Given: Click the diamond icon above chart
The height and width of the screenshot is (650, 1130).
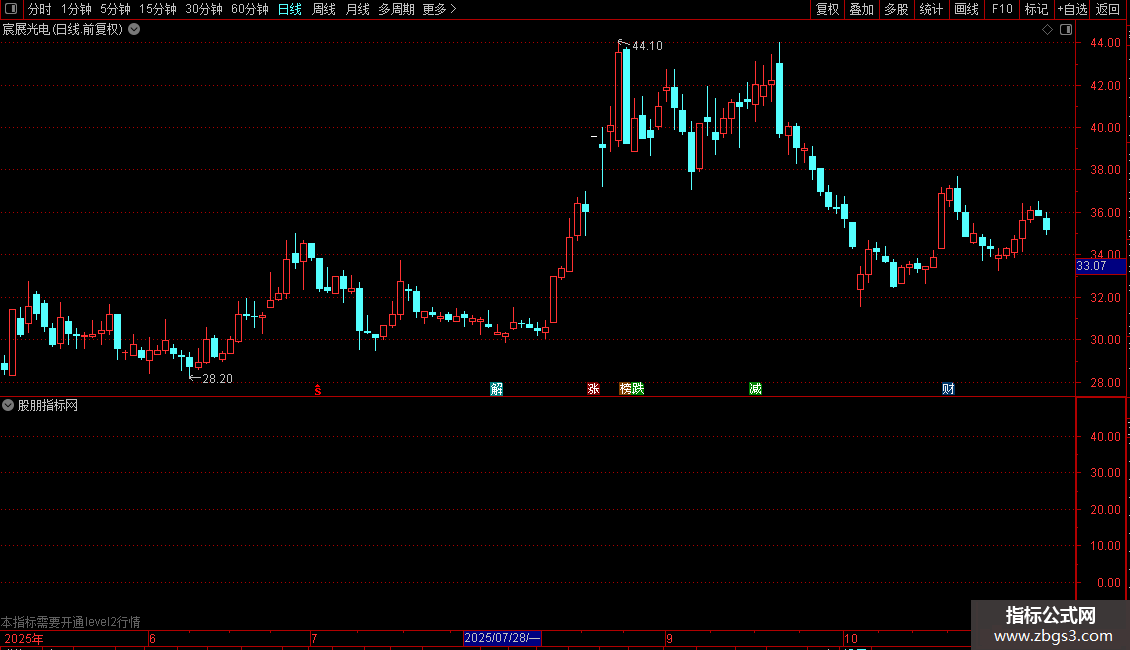Looking at the screenshot, I should tap(1048, 30).
